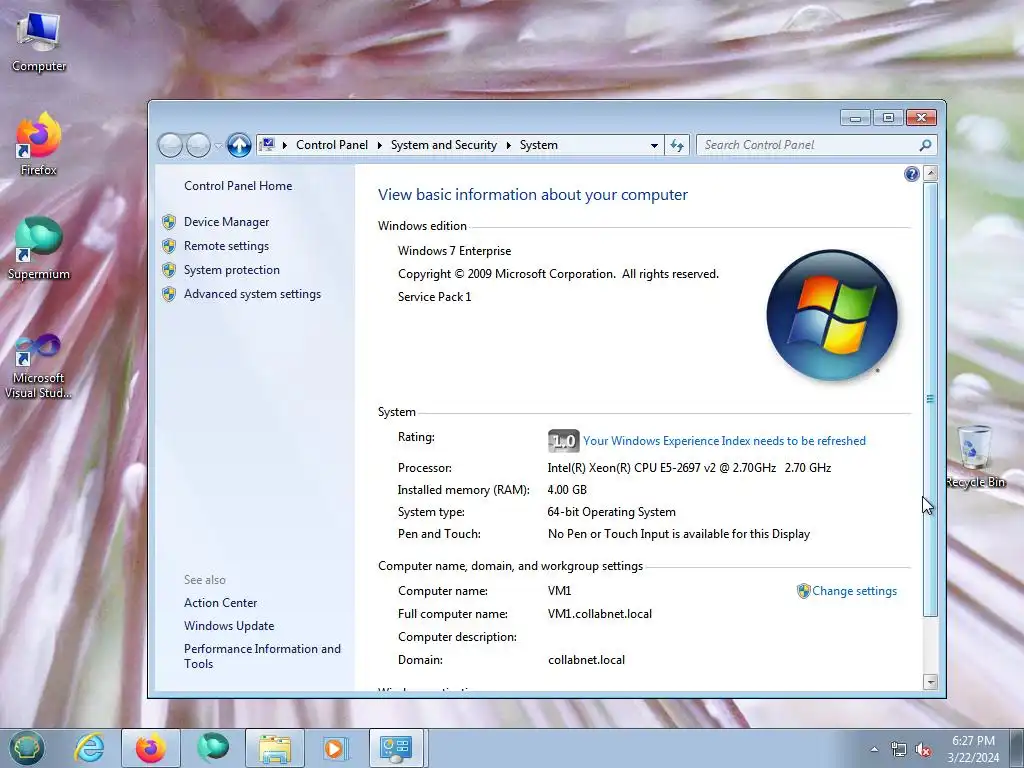Select the Firefox desktop shortcut
The height and width of the screenshot is (768, 1024).
(39, 144)
